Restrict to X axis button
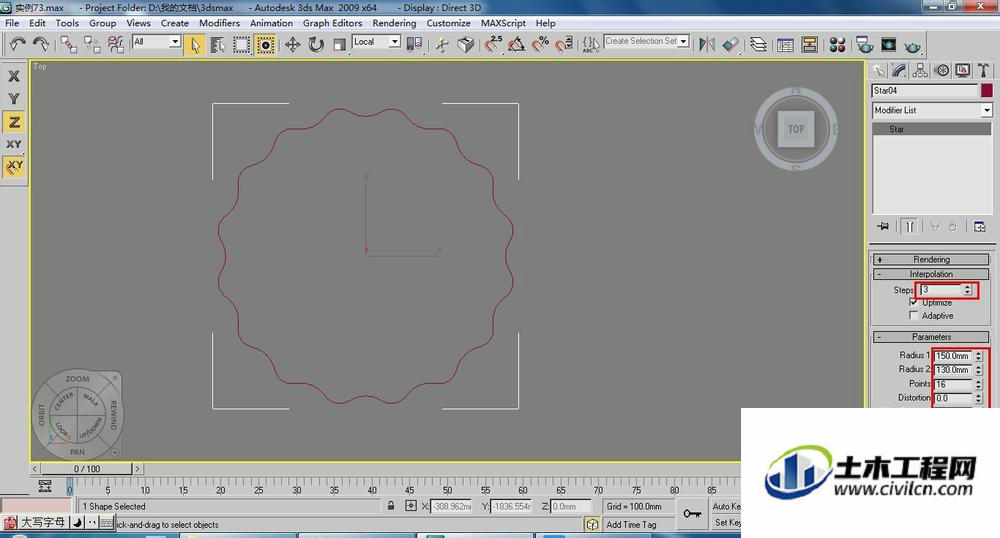This screenshot has height=538, width=1000. click(14, 76)
